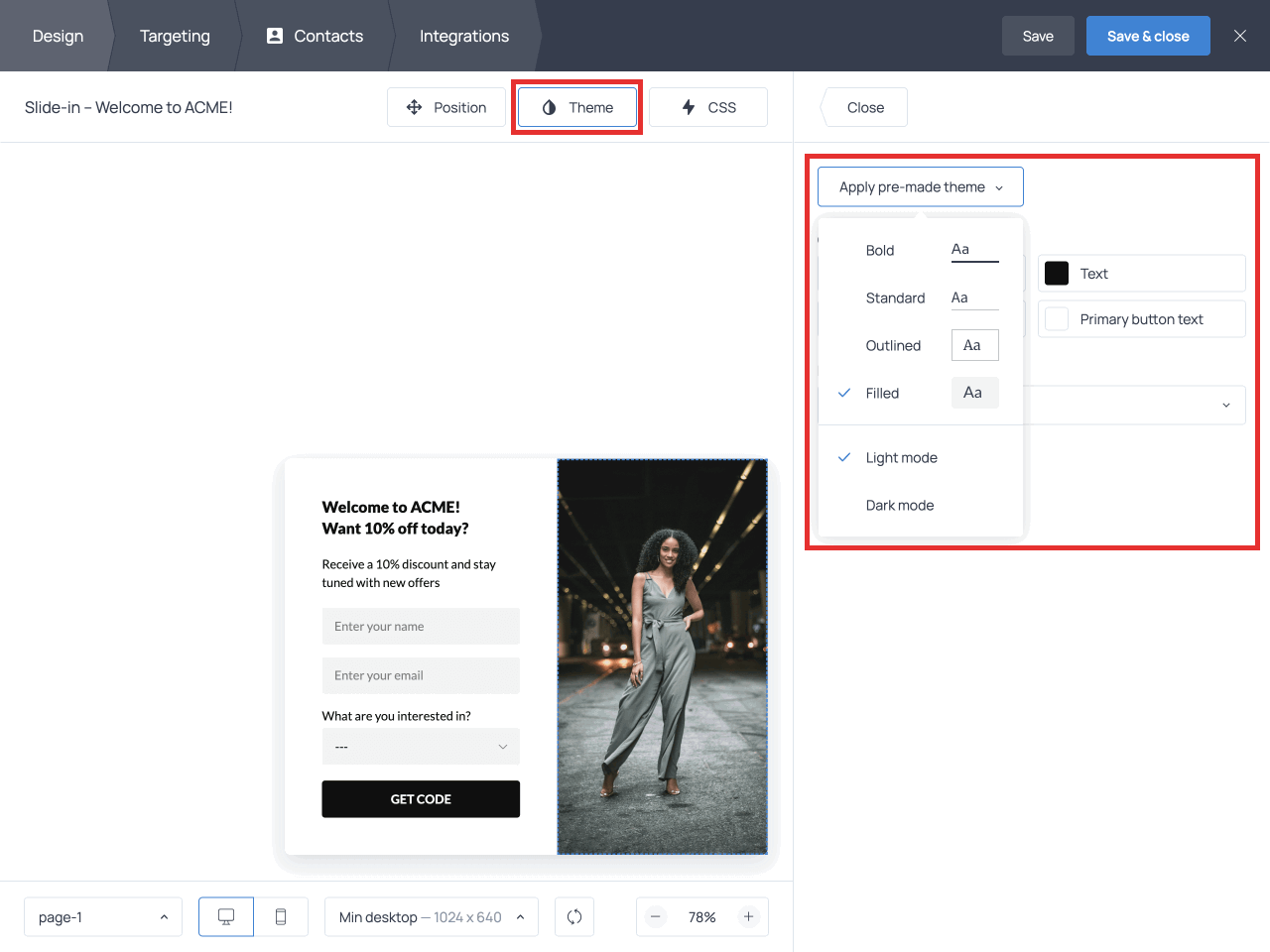Screen dimensions: 1270x952
Task: Open the Integrations tab
Action: pos(464,36)
